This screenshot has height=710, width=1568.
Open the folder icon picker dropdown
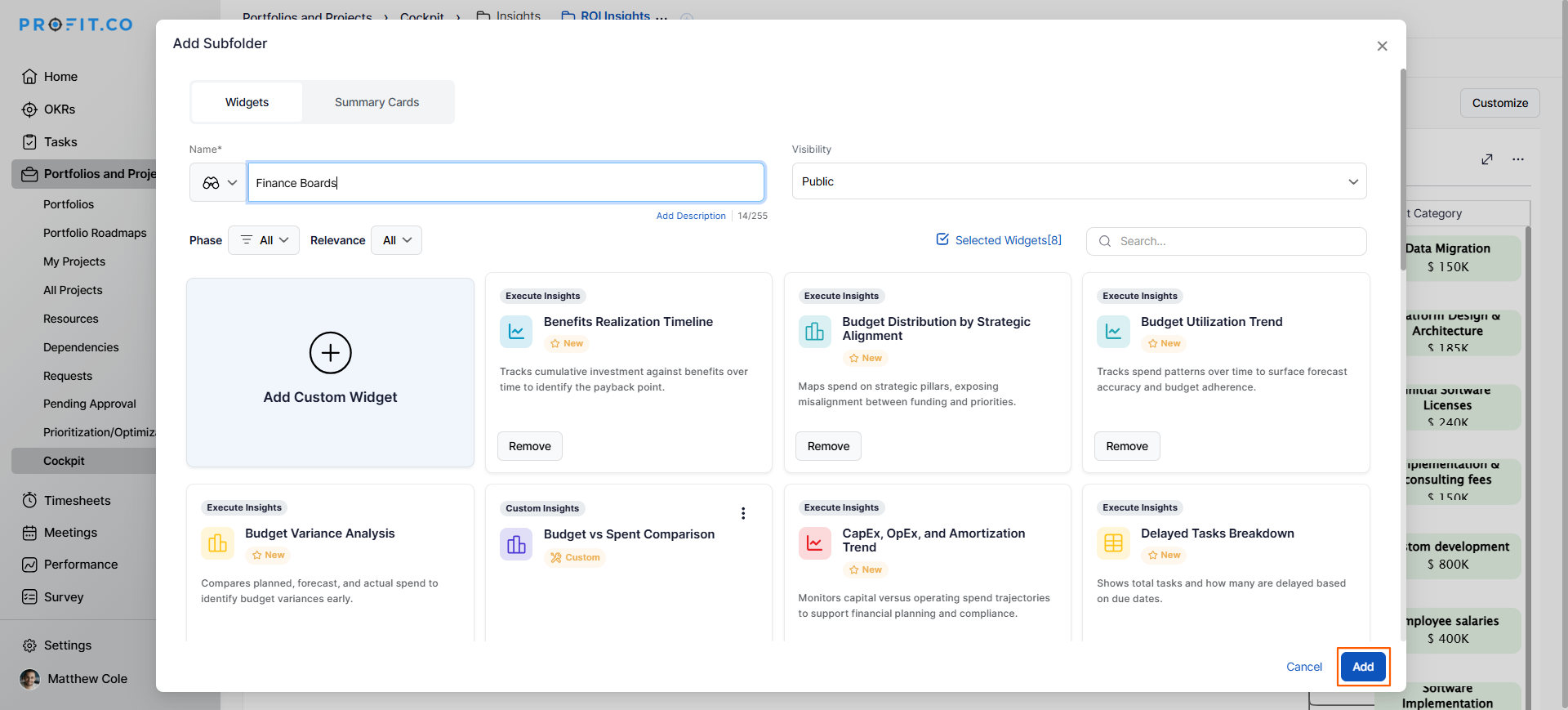(x=219, y=183)
